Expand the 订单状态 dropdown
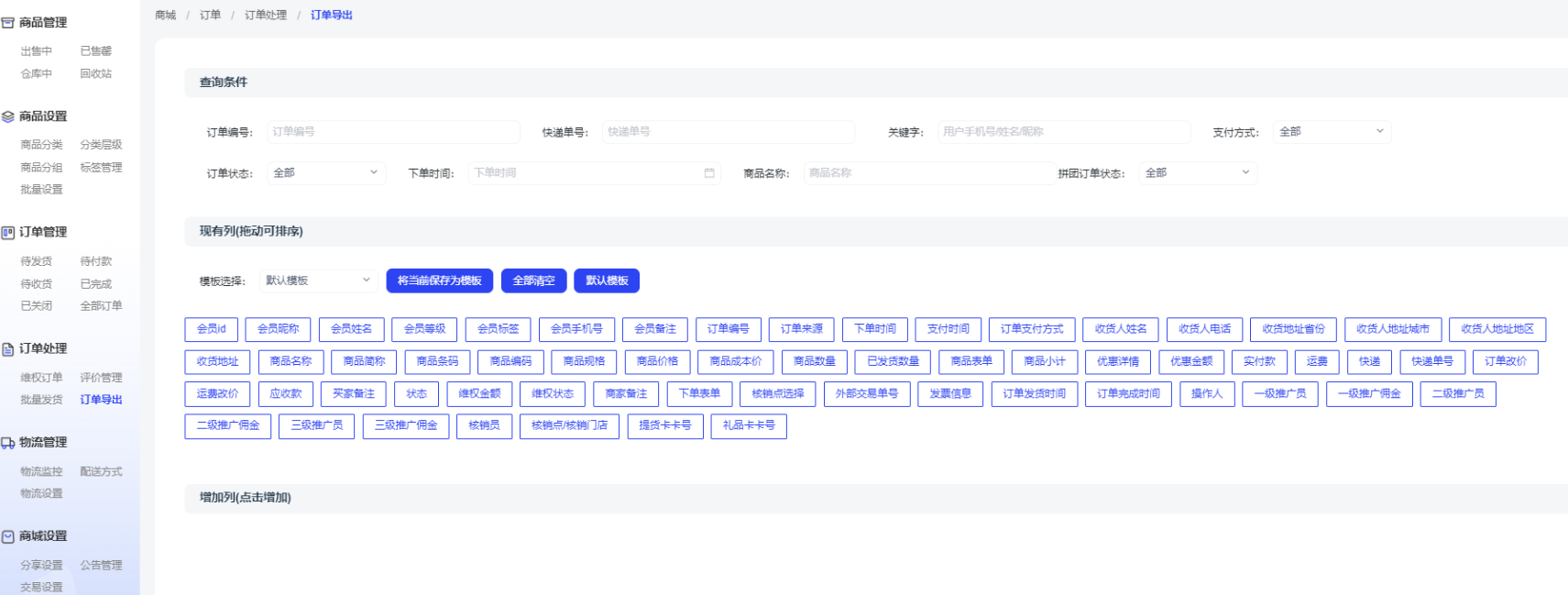 [x=325, y=173]
